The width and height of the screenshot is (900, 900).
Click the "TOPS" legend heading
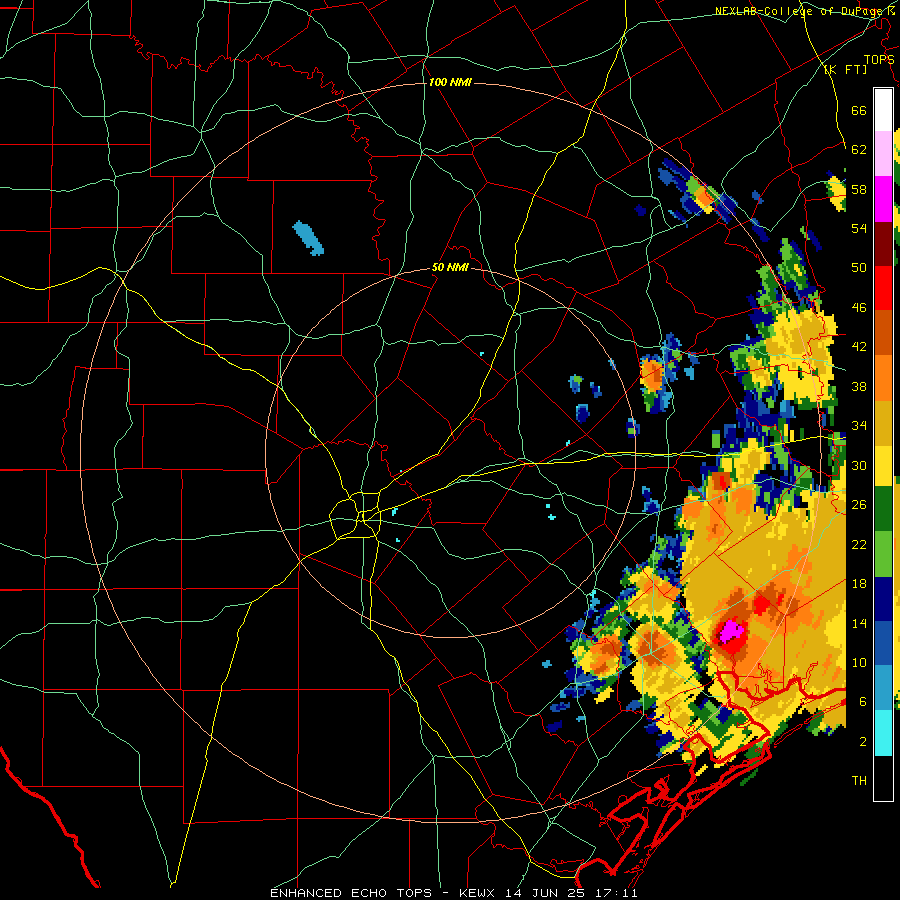tap(879, 60)
